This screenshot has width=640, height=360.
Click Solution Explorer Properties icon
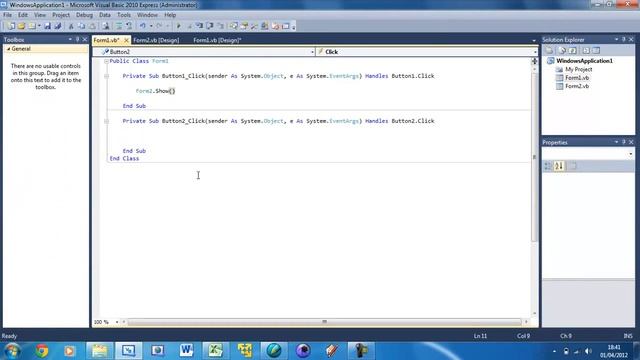549,51
